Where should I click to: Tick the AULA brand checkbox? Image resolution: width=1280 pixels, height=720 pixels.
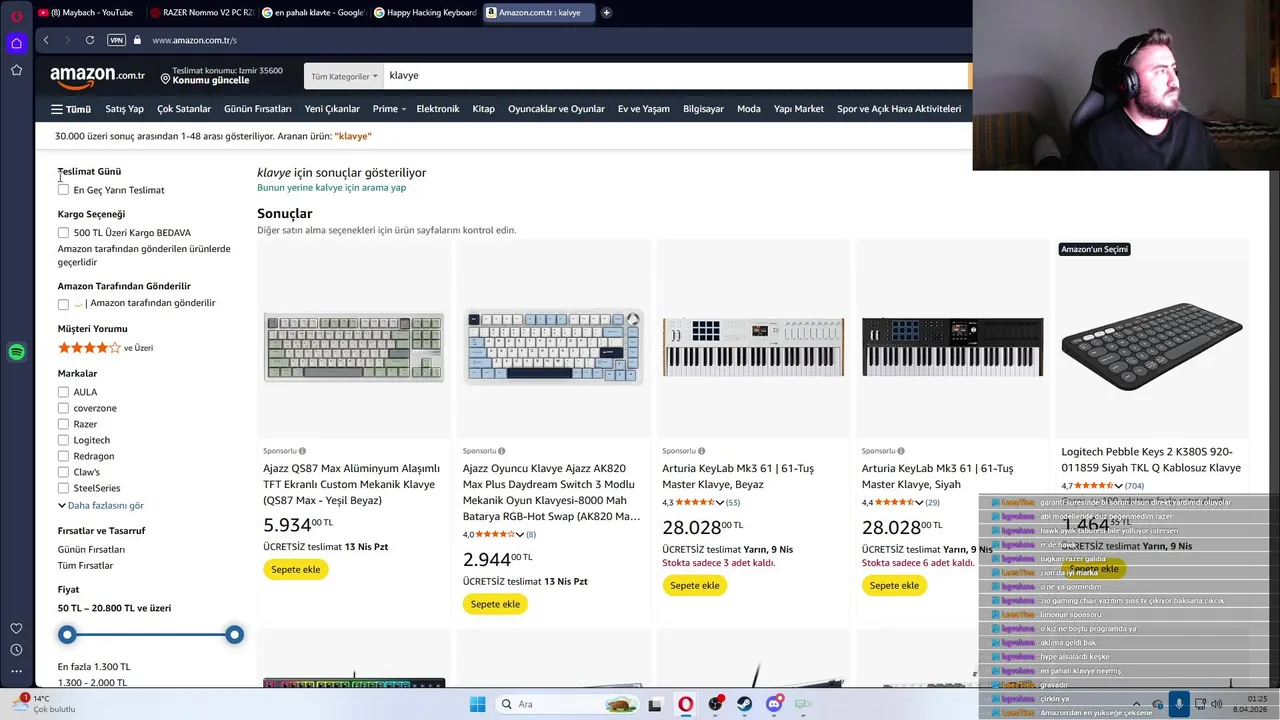63,392
